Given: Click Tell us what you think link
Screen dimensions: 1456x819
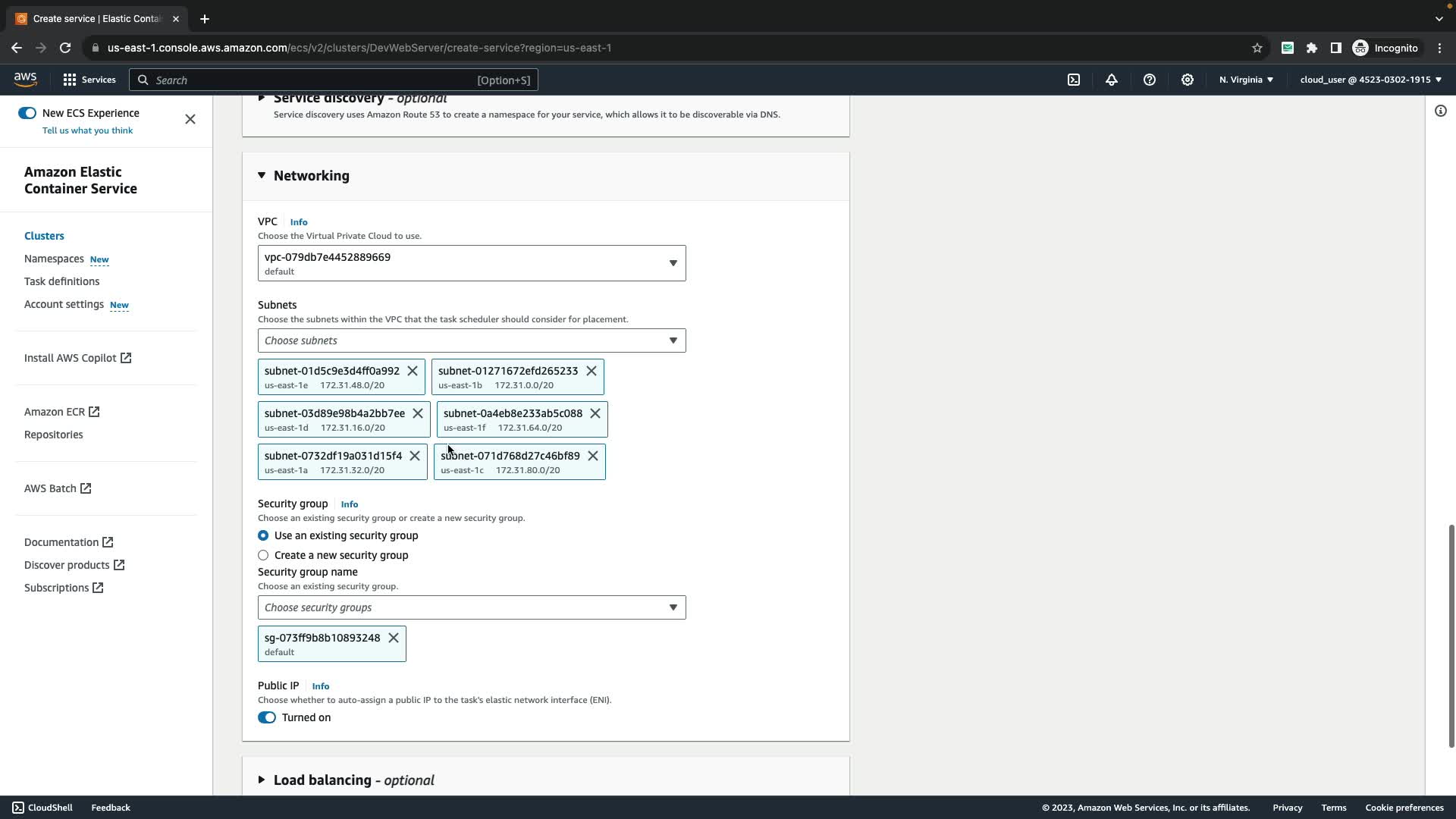Looking at the screenshot, I should tap(87, 130).
